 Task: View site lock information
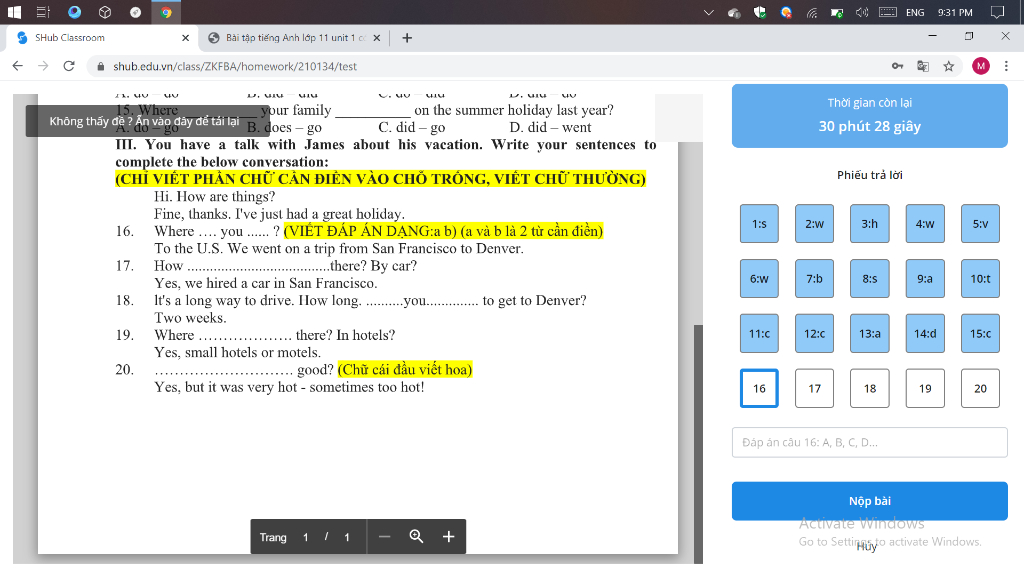click(x=101, y=66)
